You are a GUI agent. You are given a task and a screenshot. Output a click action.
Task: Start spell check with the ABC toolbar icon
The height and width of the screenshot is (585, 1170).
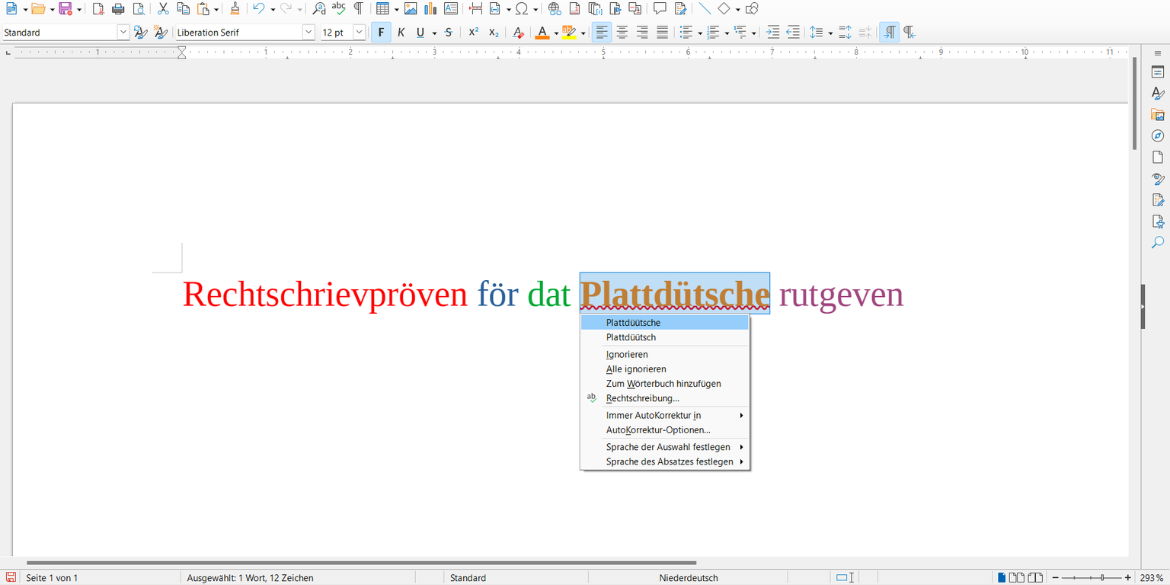click(x=339, y=8)
